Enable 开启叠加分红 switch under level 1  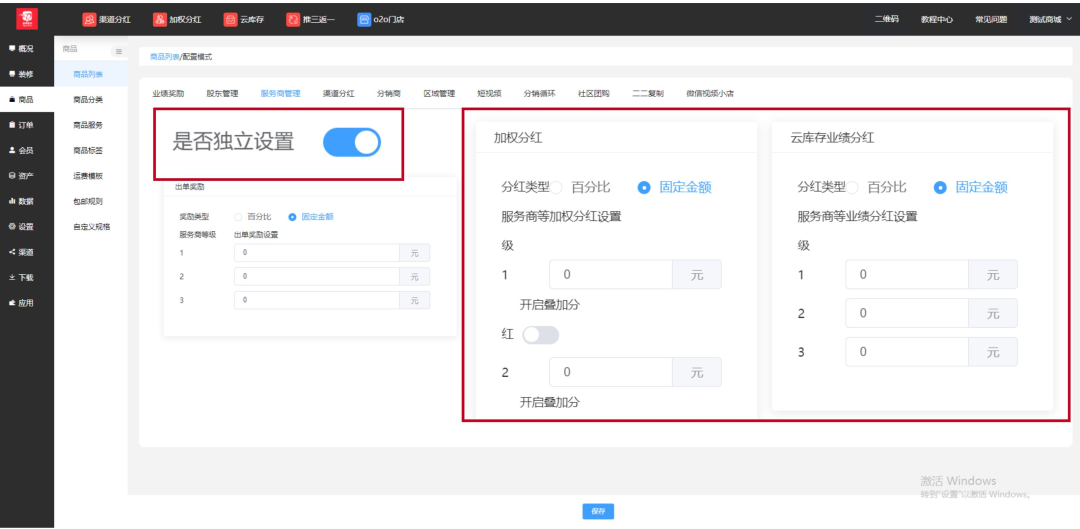pos(541,335)
